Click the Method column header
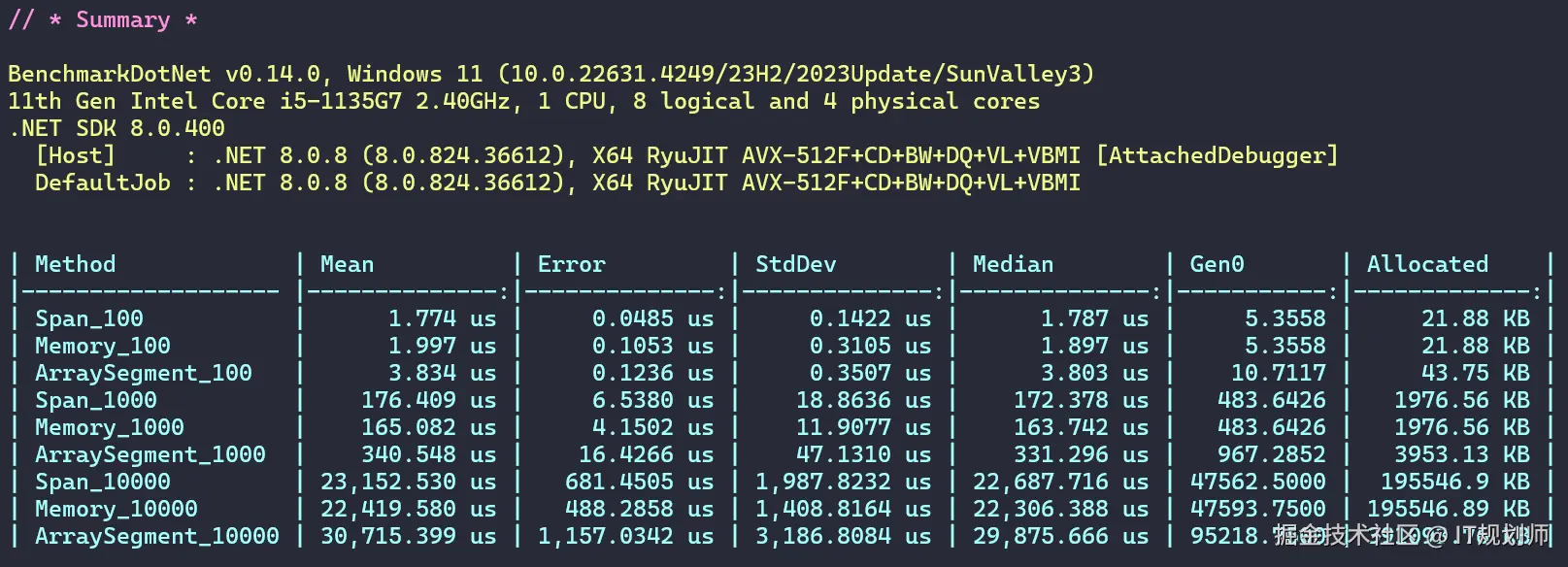 point(75,264)
